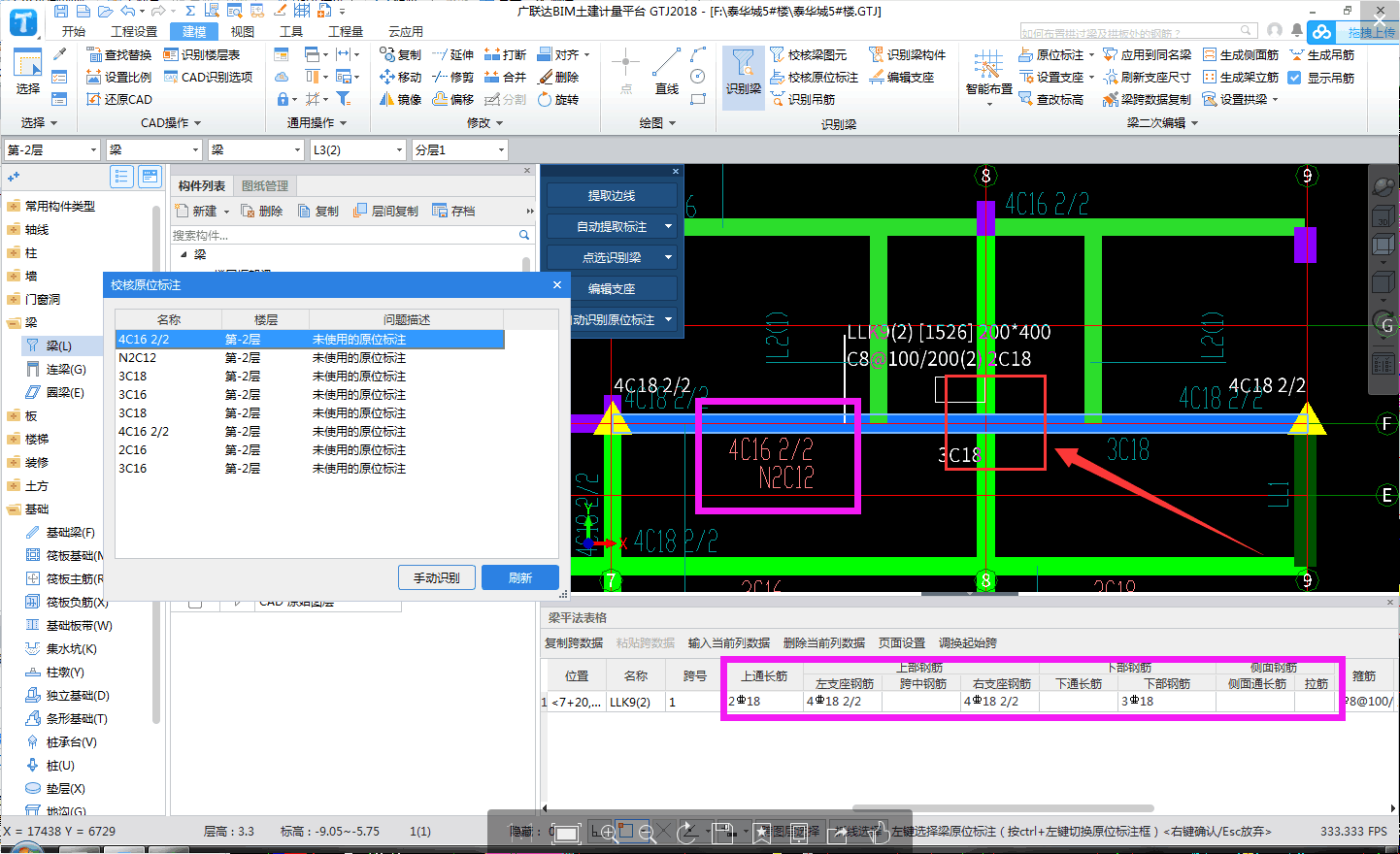Open CAD识别选项 settings

tap(208, 77)
